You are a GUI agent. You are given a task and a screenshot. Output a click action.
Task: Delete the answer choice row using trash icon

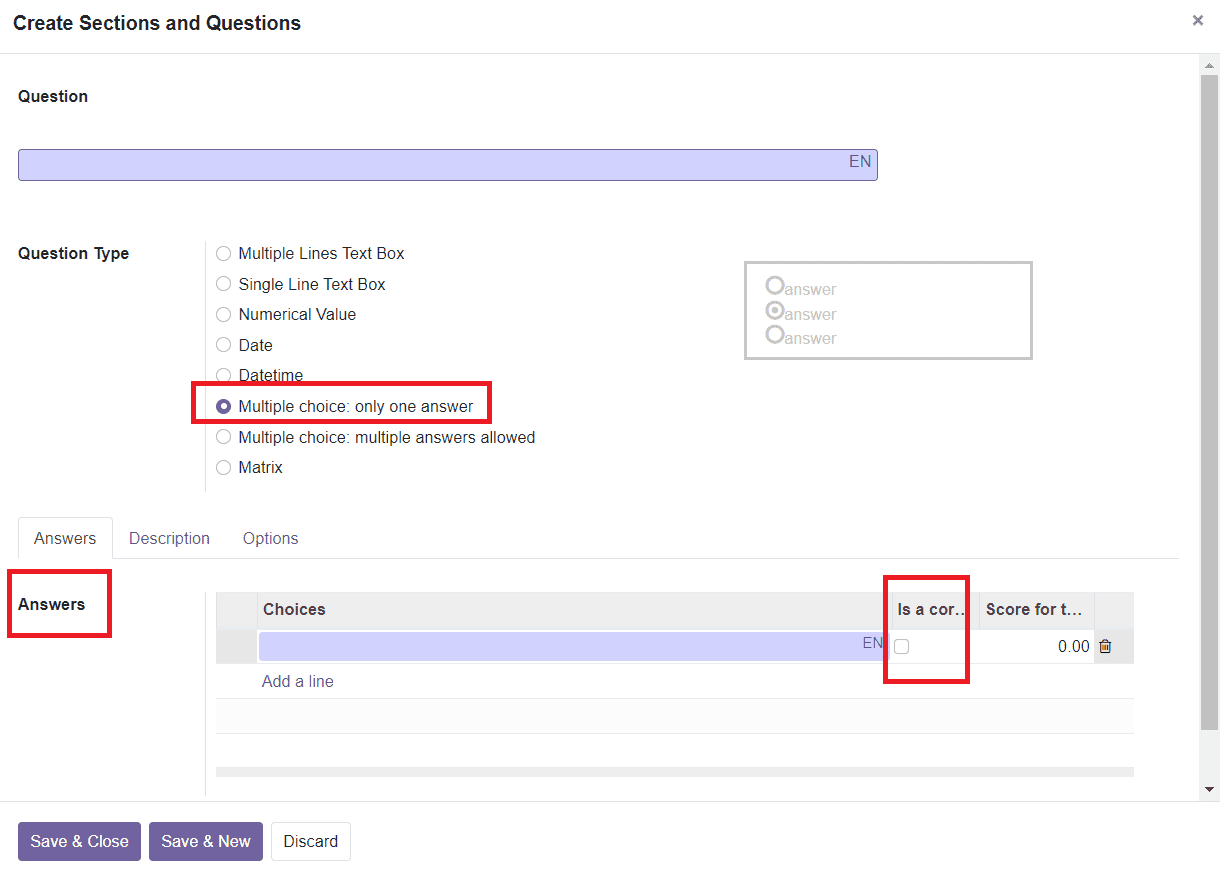[1105, 646]
